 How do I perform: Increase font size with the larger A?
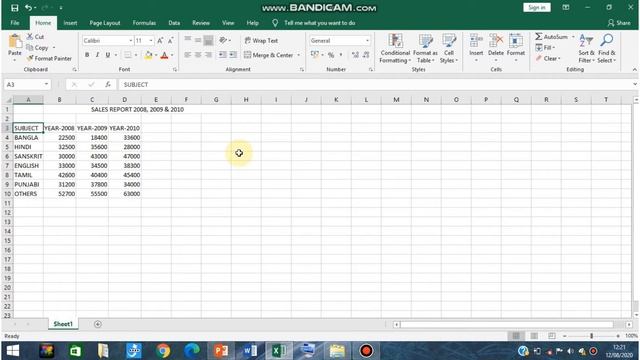[x=160, y=40]
